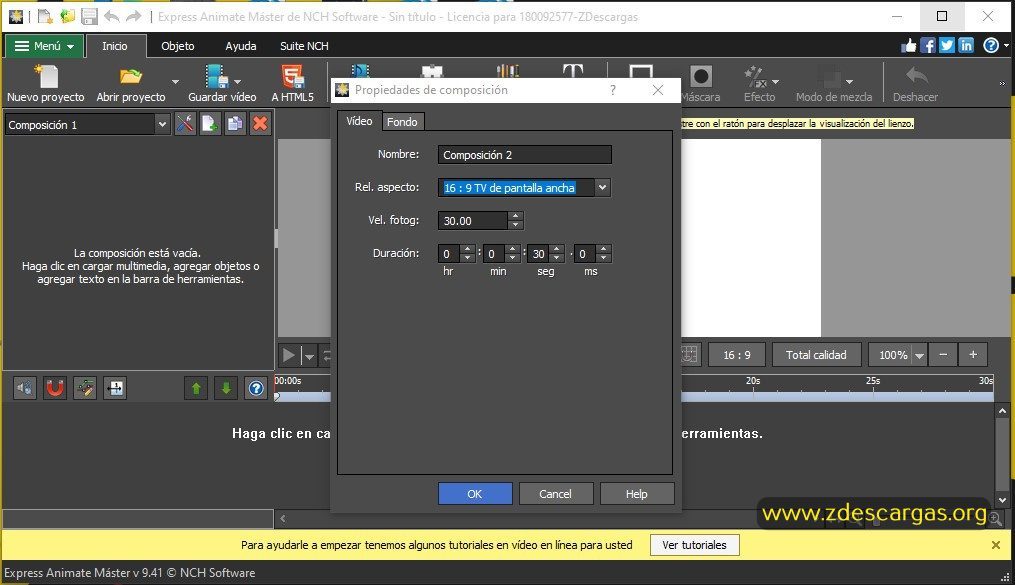Increase the Vel. fotog frame rate stepper
Screen dimensions: 1015x585
point(515,216)
